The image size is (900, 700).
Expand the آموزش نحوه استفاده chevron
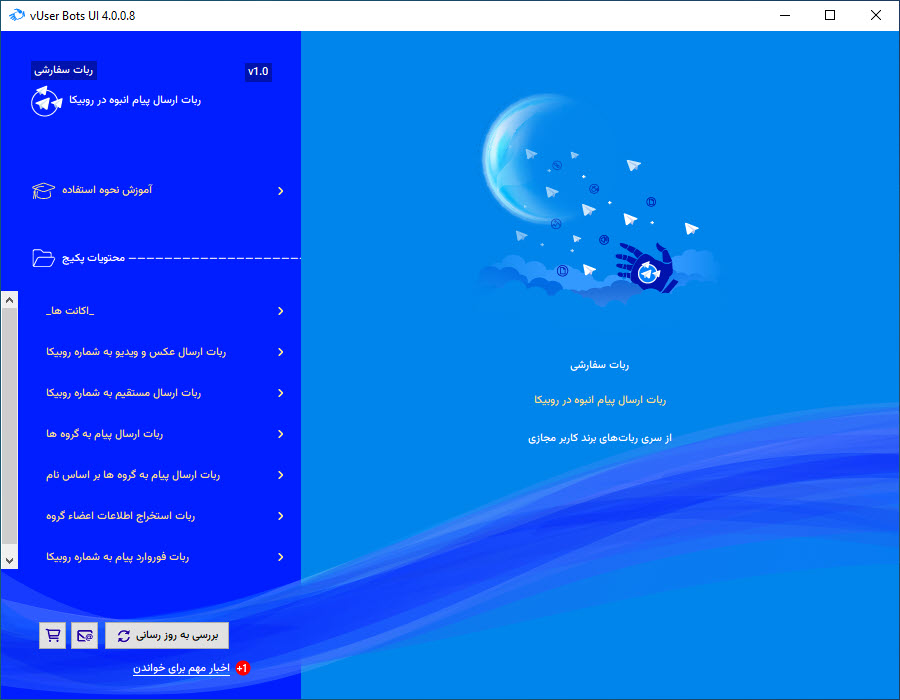click(281, 191)
